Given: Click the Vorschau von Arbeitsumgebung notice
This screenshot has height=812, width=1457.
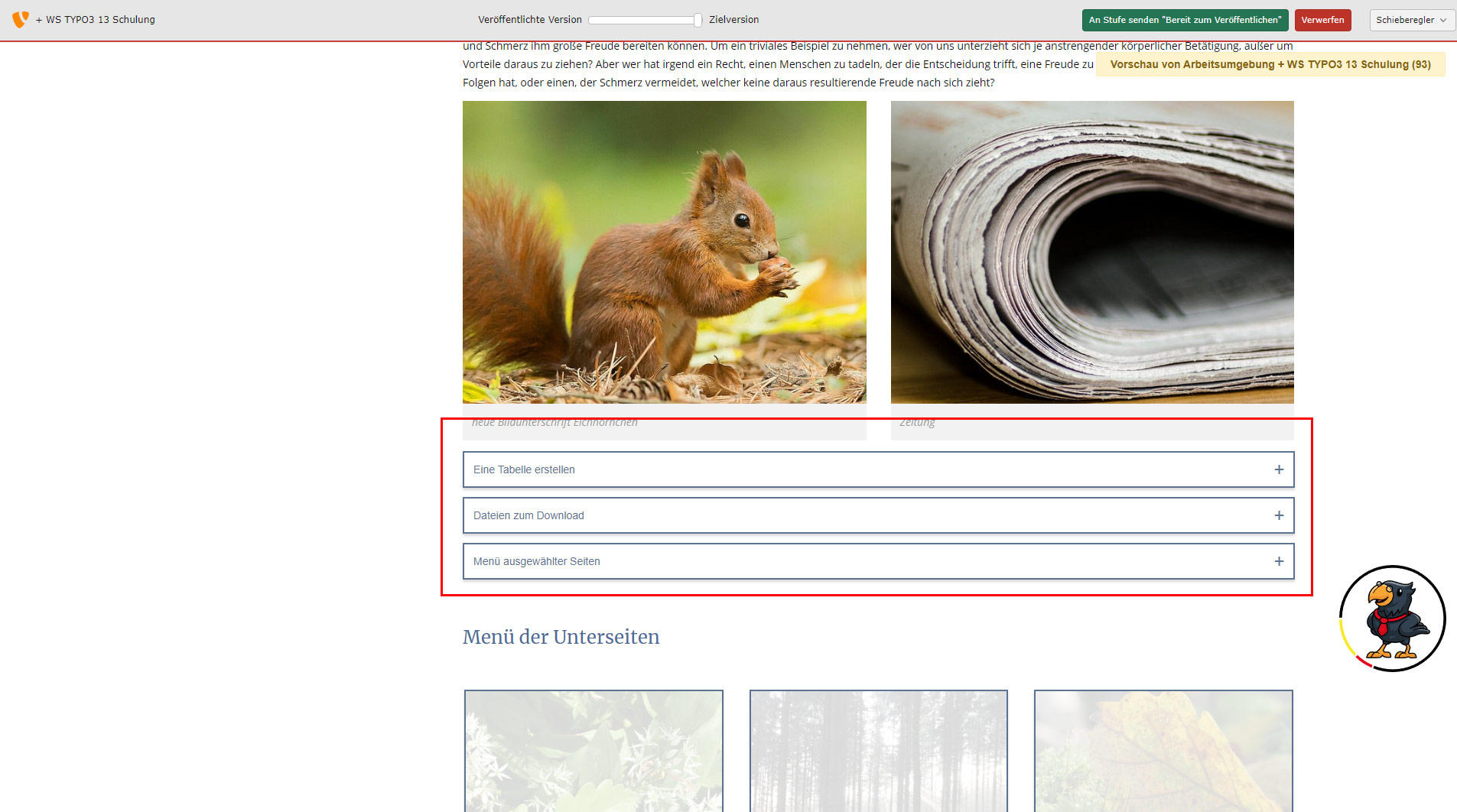Looking at the screenshot, I should (x=1270, y=64).
